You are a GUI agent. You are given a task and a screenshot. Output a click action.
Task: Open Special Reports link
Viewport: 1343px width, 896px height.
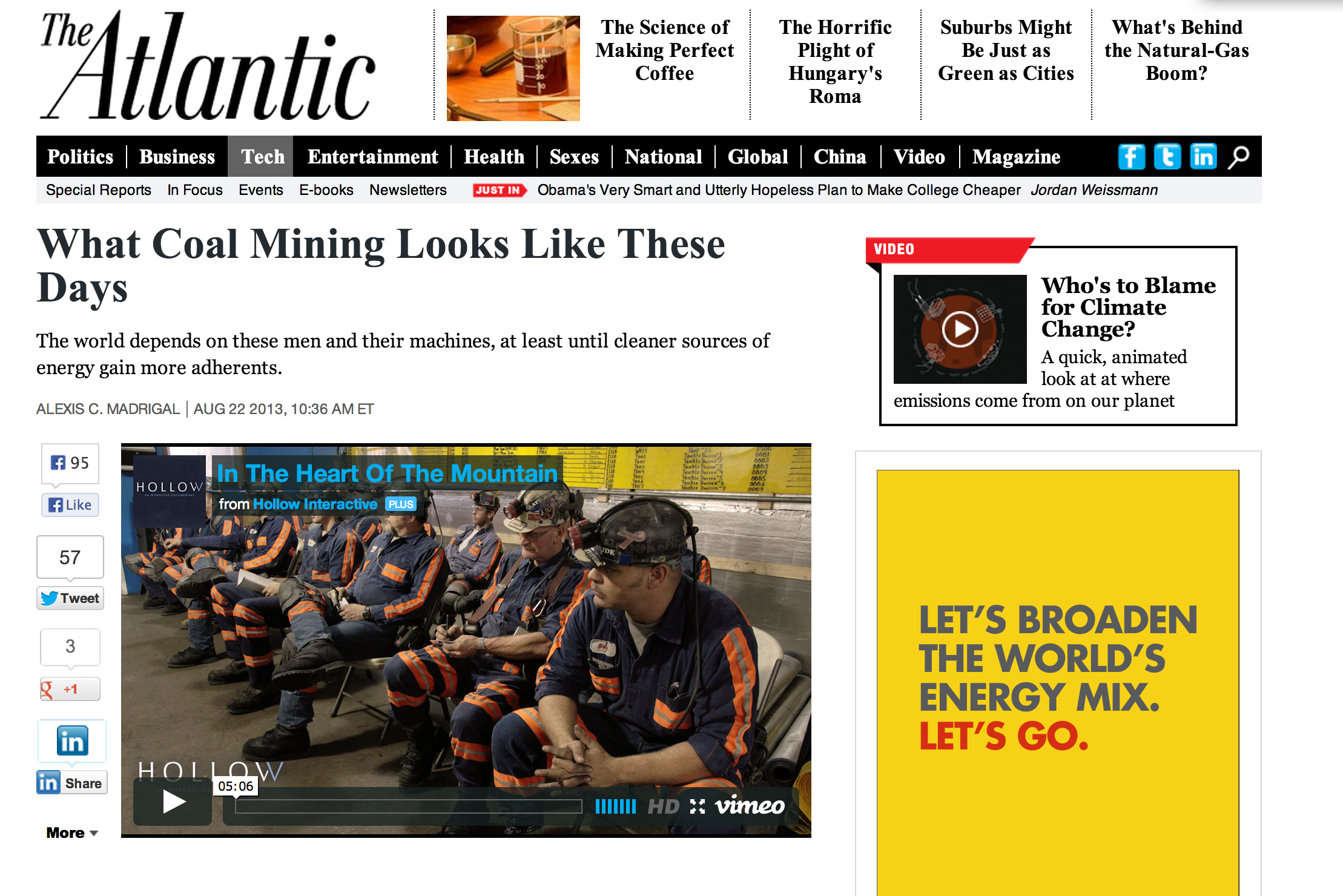tap(99, 190)
